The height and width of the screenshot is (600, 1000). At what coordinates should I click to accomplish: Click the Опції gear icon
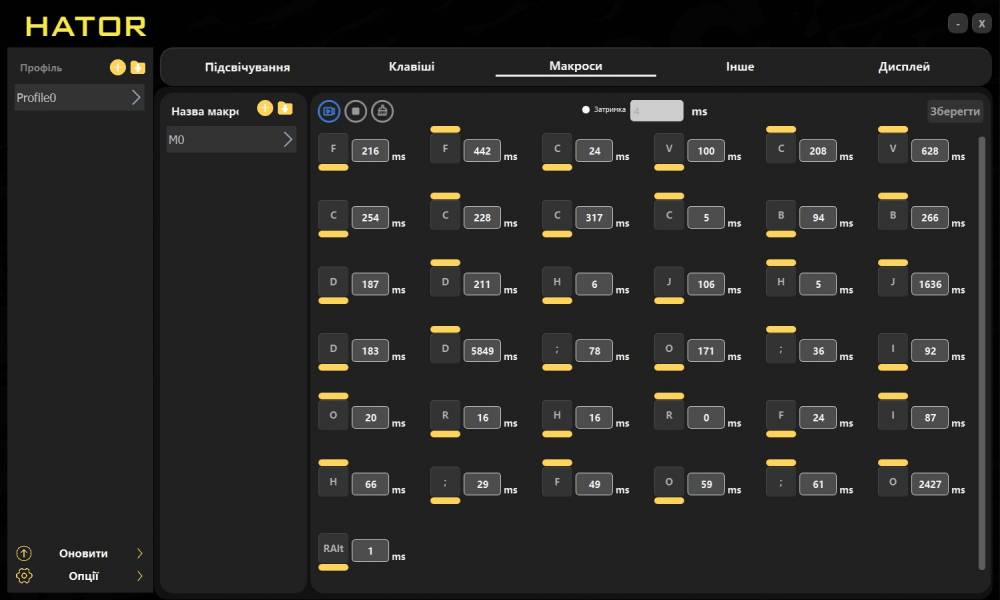pyautogui.click(x=25, y=576)
